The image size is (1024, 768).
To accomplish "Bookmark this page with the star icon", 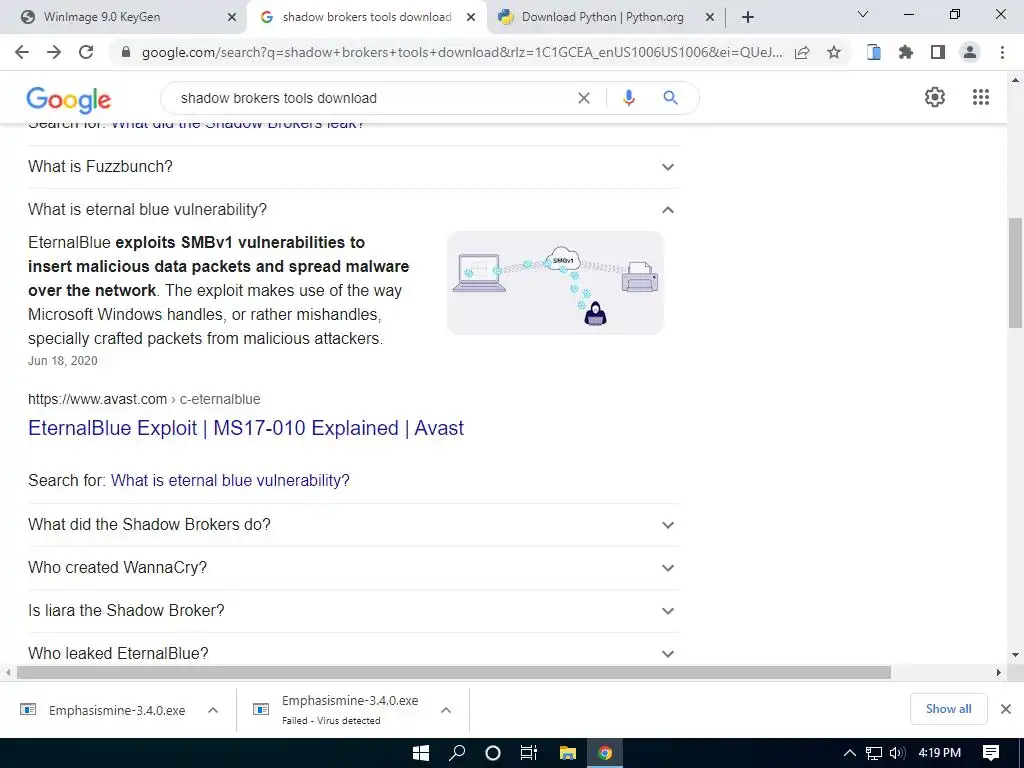I will [x=834, y=52].
